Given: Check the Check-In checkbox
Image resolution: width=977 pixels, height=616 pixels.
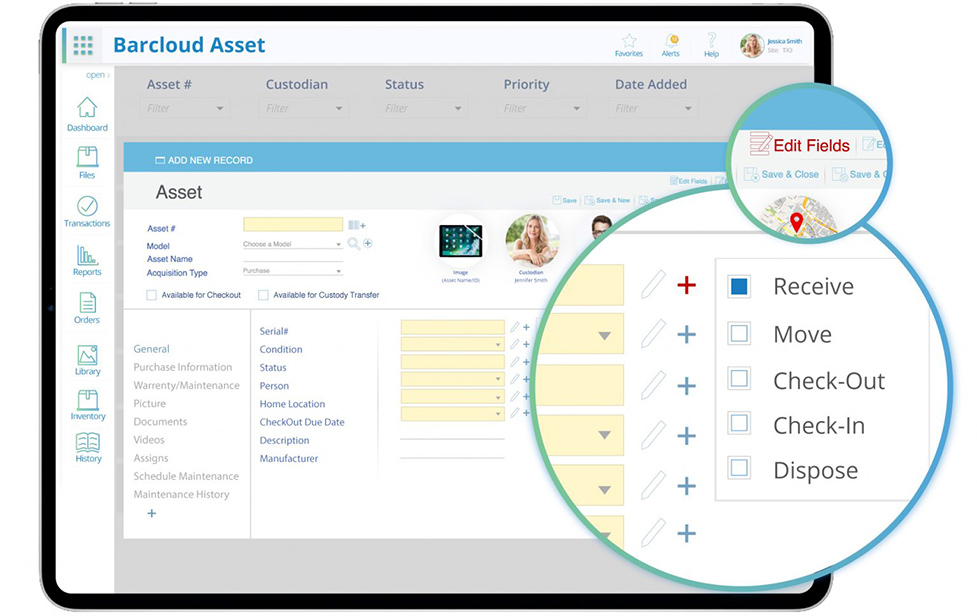Looking at the screenshot, I should (739, 424).
